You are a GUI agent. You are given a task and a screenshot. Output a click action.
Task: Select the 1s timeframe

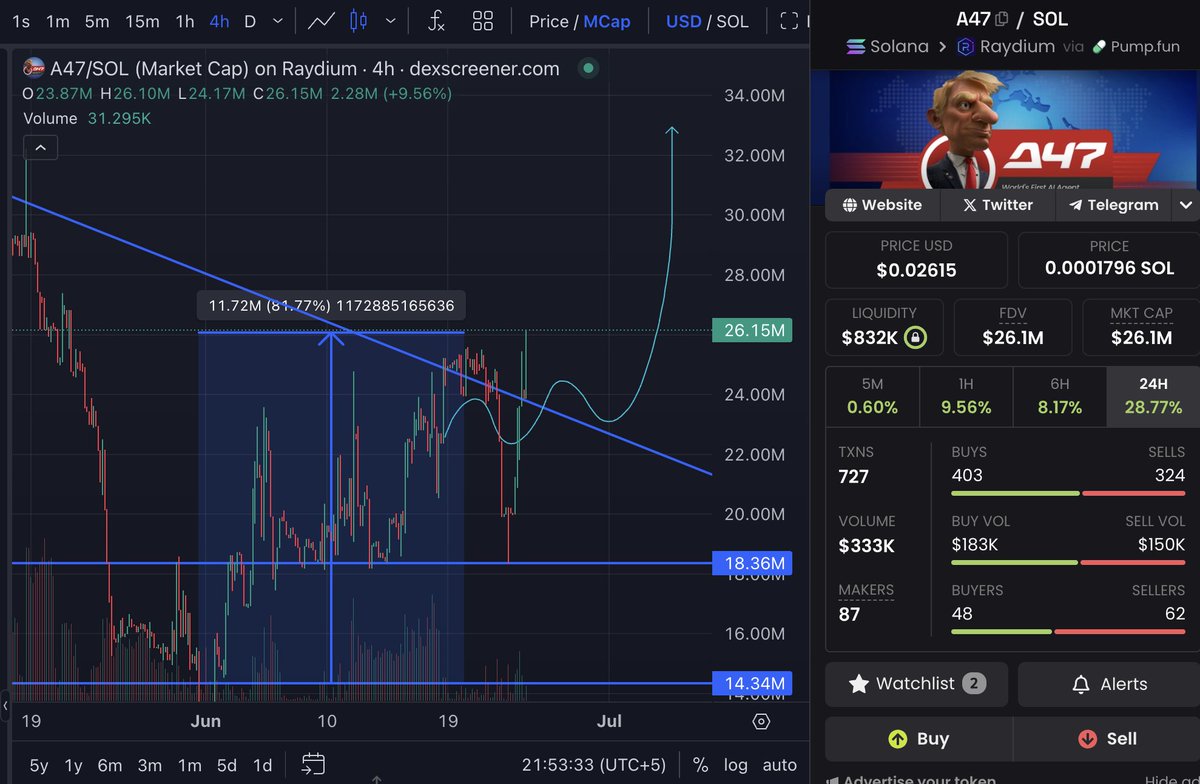20,21
